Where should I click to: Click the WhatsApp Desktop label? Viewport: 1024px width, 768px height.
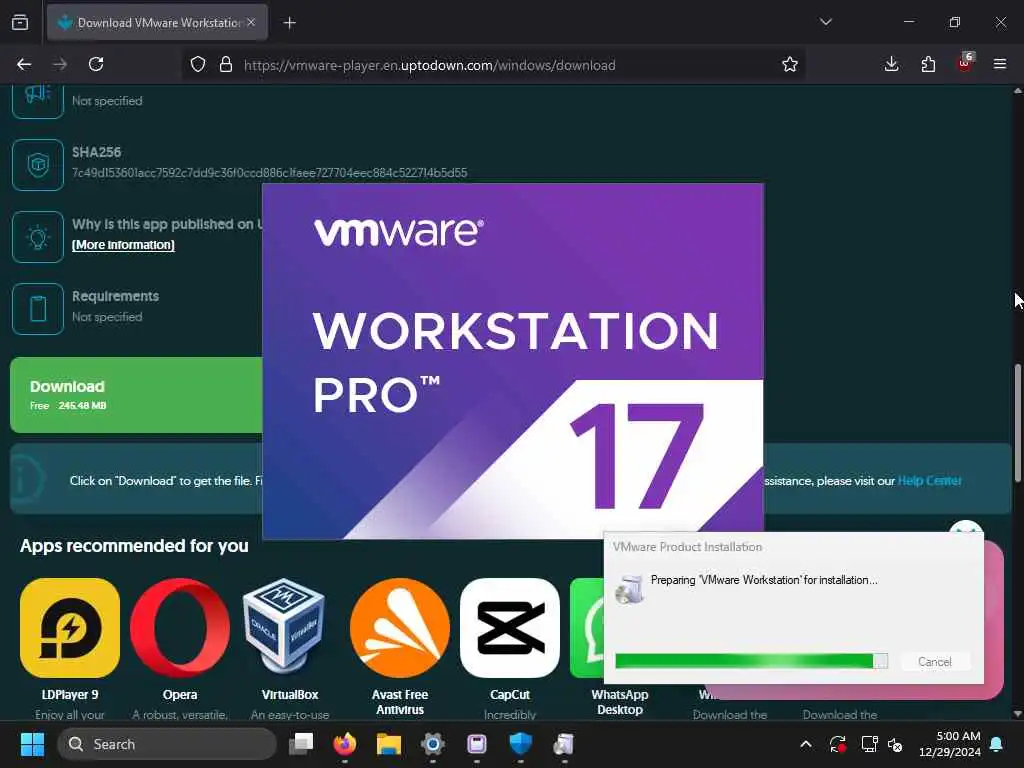tap(620, 702)
